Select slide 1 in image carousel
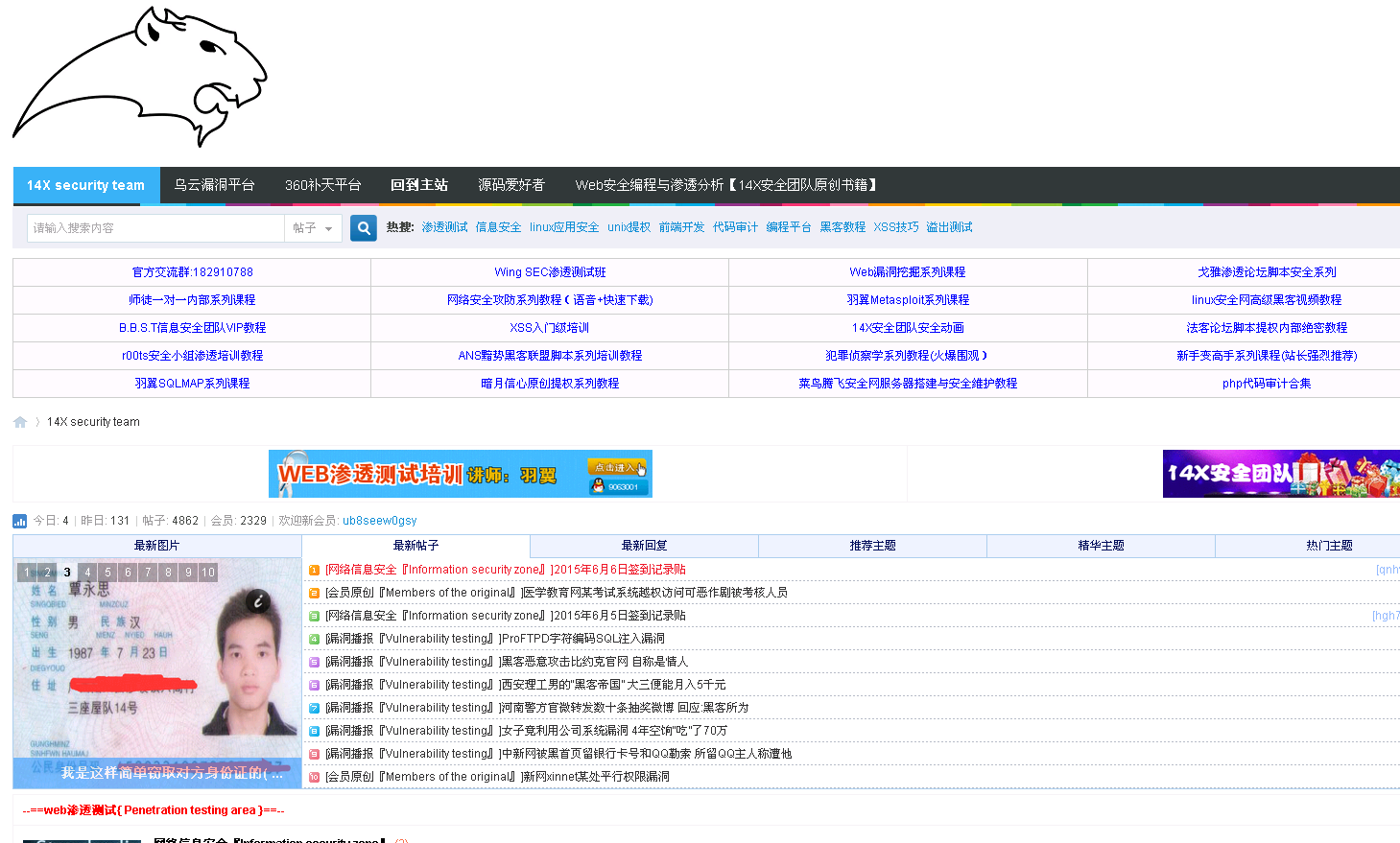 (27, 573)
